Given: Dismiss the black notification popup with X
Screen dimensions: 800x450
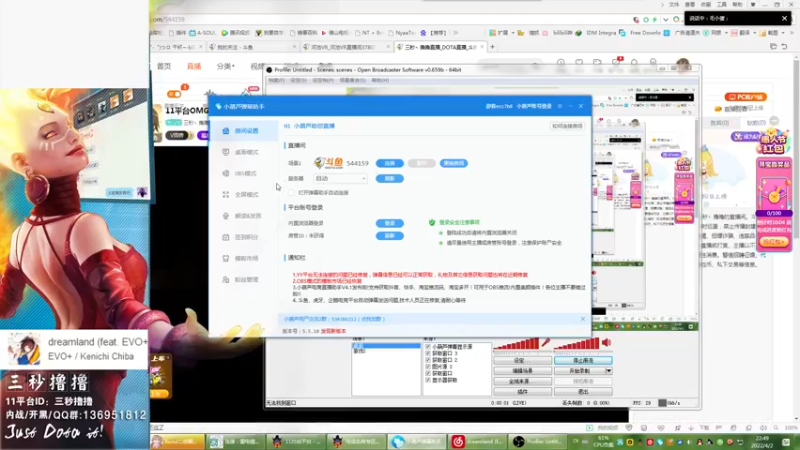Looking at the screenshot, I should click(x=784, y=18).
